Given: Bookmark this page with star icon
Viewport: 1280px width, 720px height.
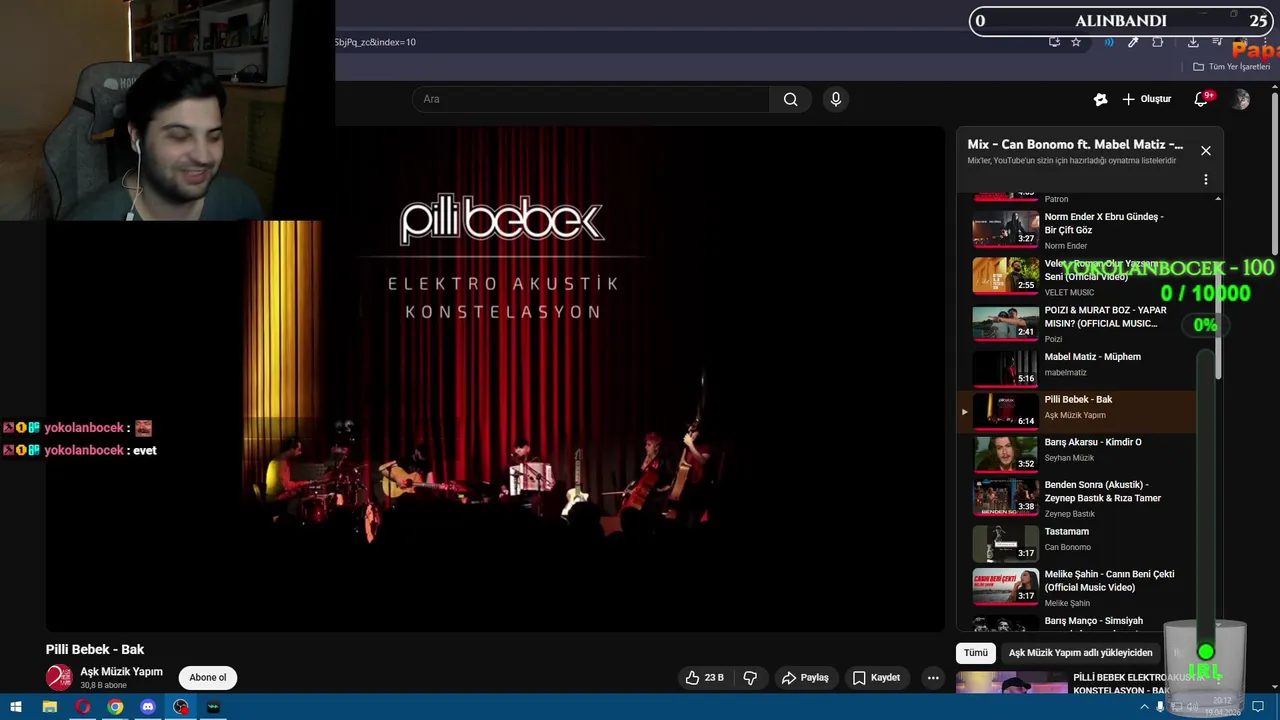Looking at the screenshot, I should tap(1076, 42).
